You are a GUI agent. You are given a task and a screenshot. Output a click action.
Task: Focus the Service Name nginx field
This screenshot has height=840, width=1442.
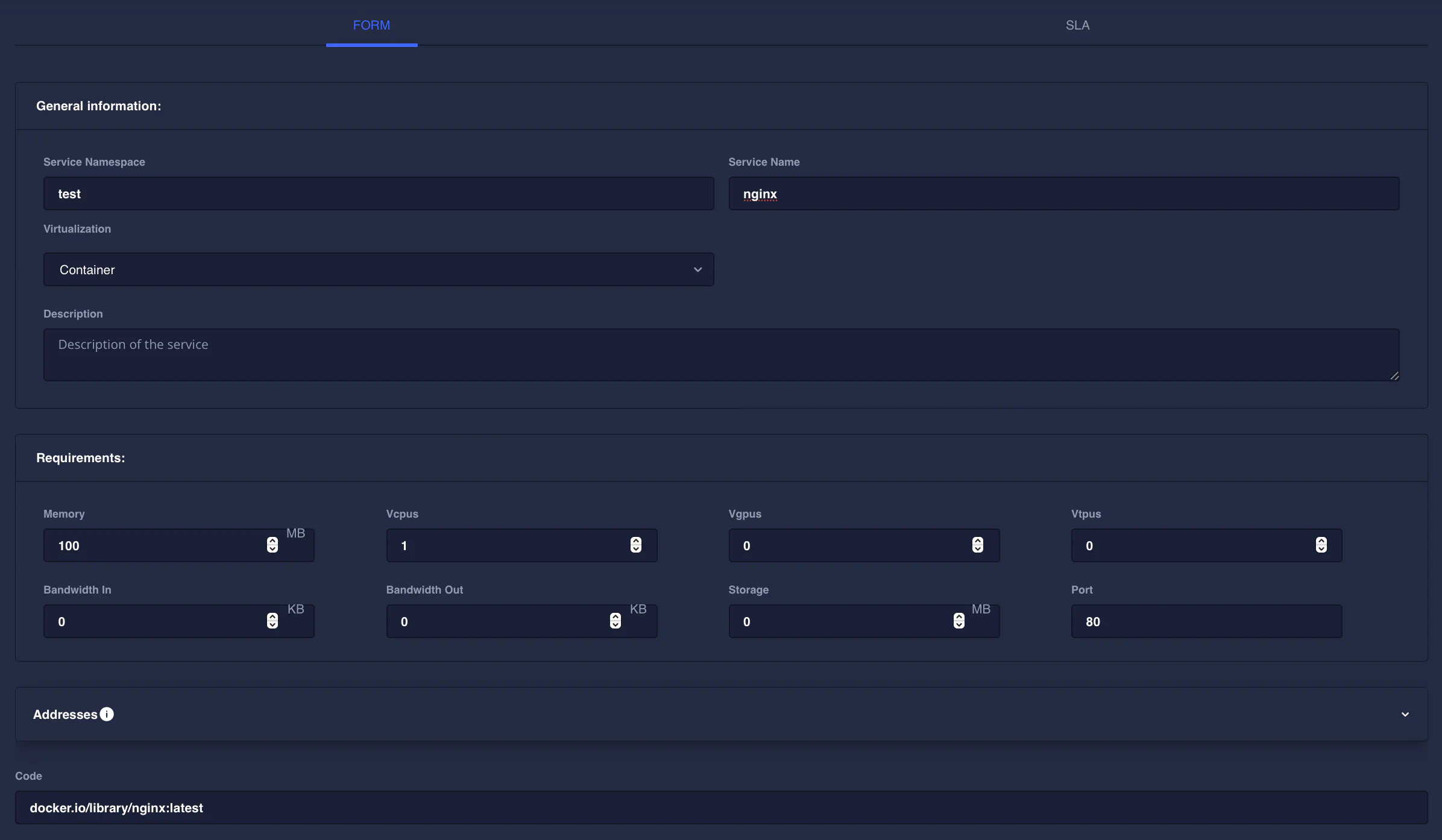[1063, 193]
